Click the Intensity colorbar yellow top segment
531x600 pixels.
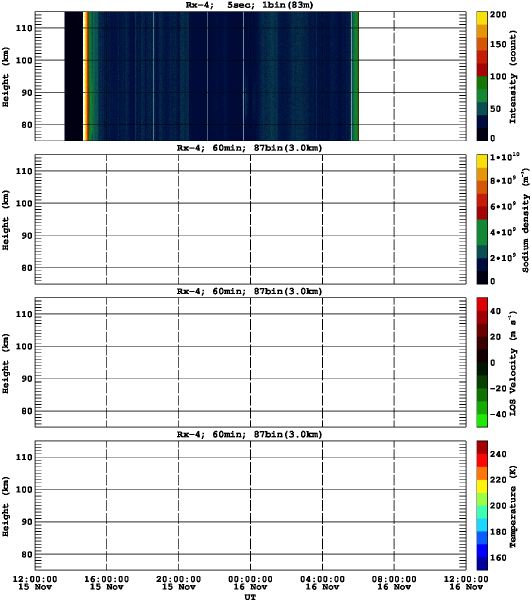pos(482,18)
